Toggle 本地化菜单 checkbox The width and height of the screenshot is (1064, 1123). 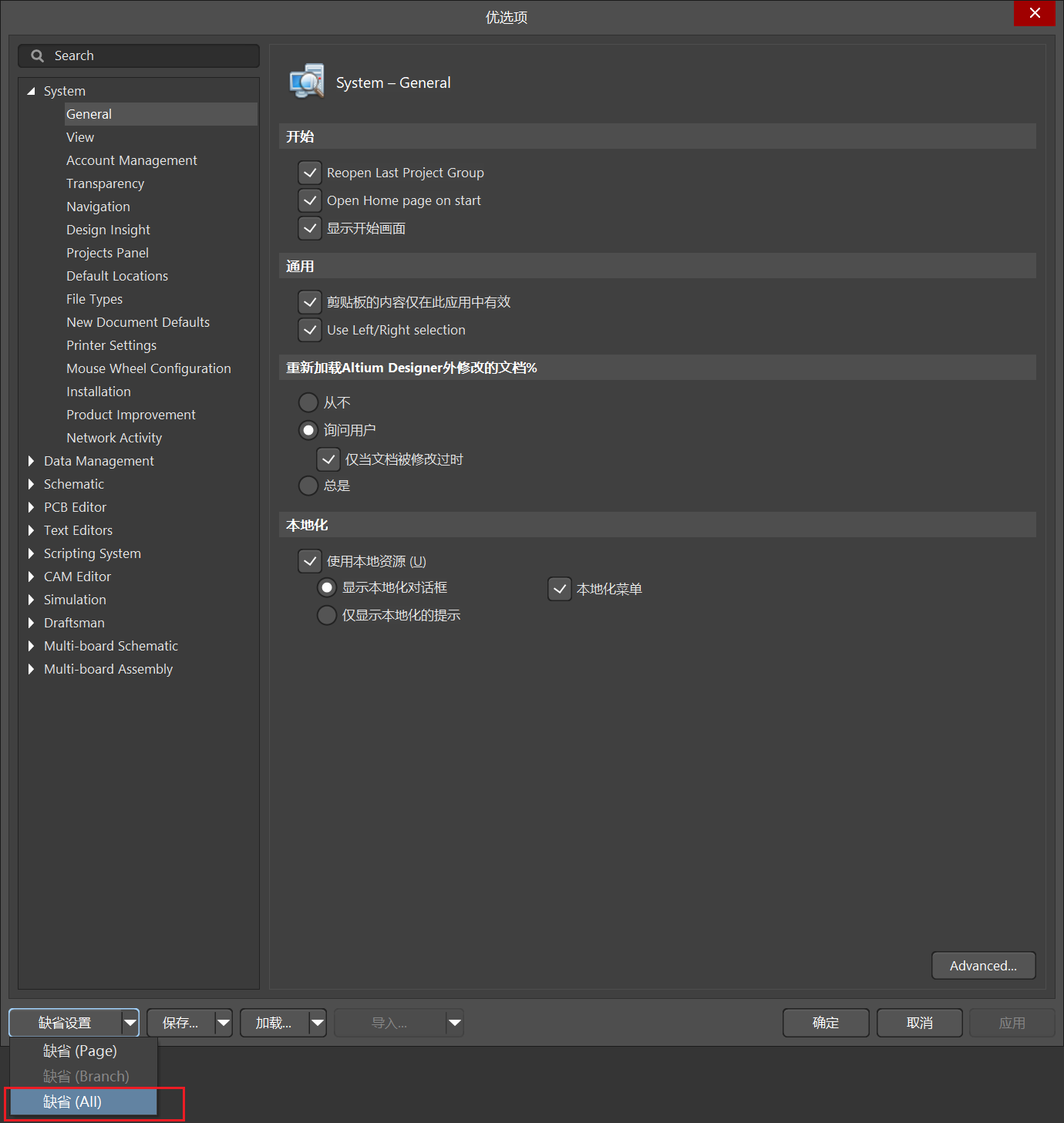click(x=560, y=589)
